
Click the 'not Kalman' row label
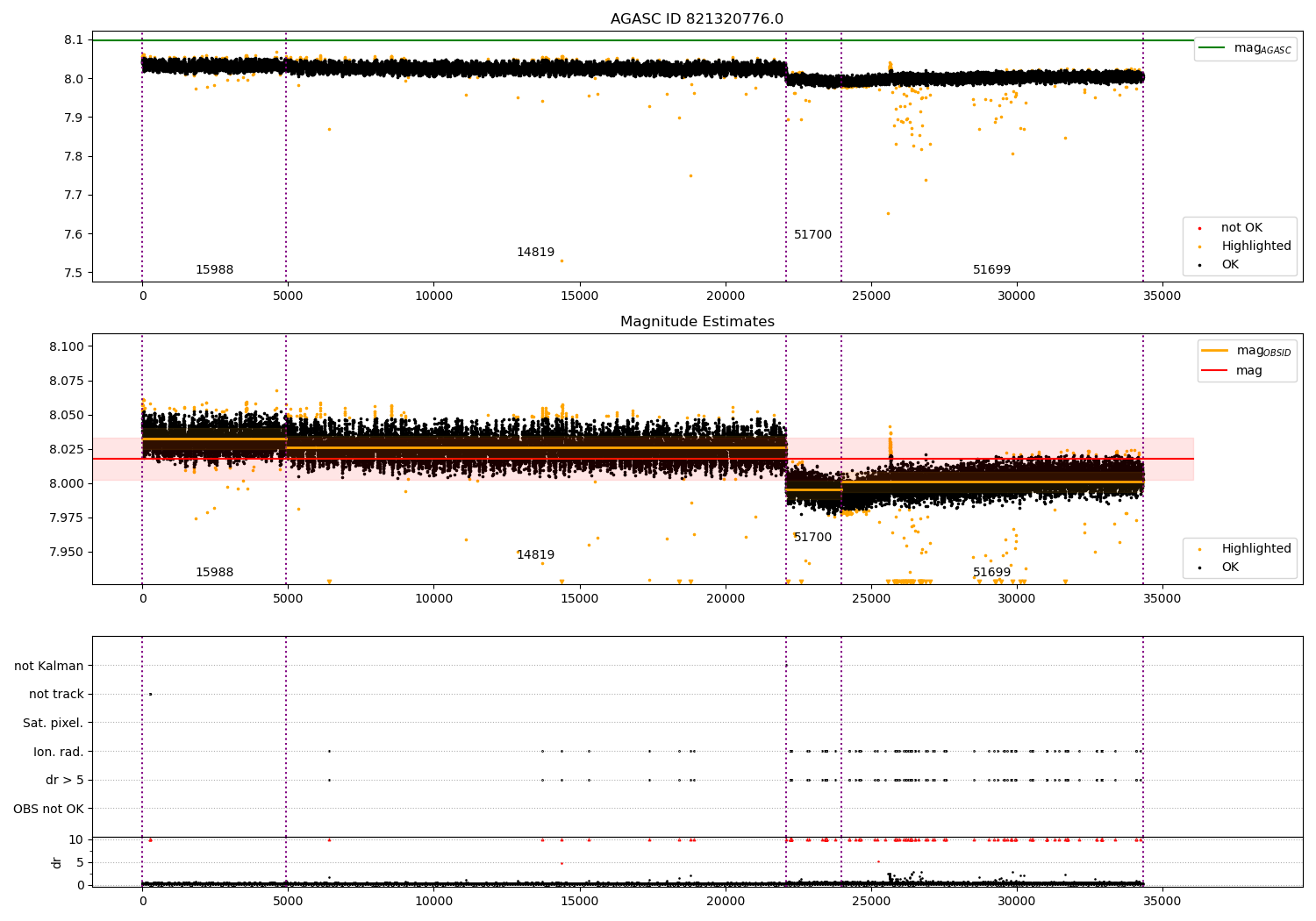pyautogui.click(x=49, y=667)
